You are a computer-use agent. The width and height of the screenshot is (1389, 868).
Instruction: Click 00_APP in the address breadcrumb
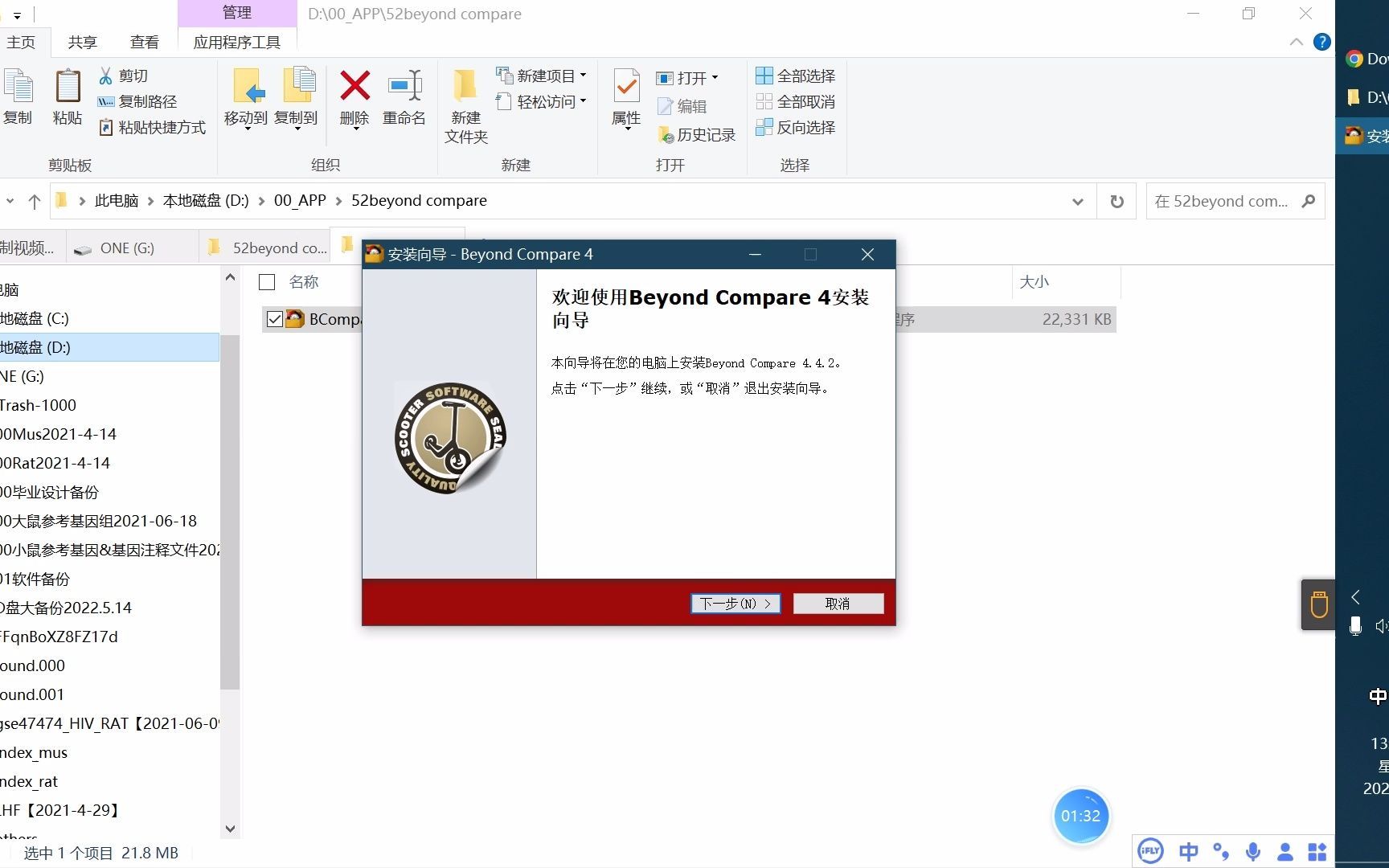pyautogui.click(x=300, y=201)
